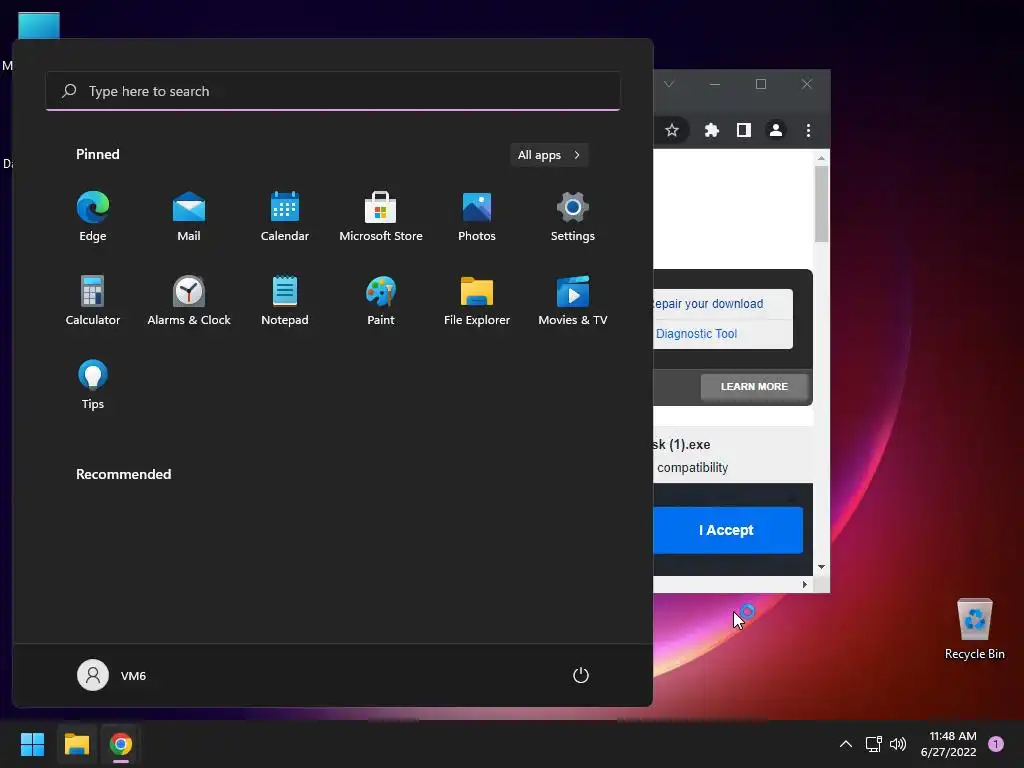This screenshot has height=768, width=1024.
Task: Launch the Paint app
Action: 381,300
